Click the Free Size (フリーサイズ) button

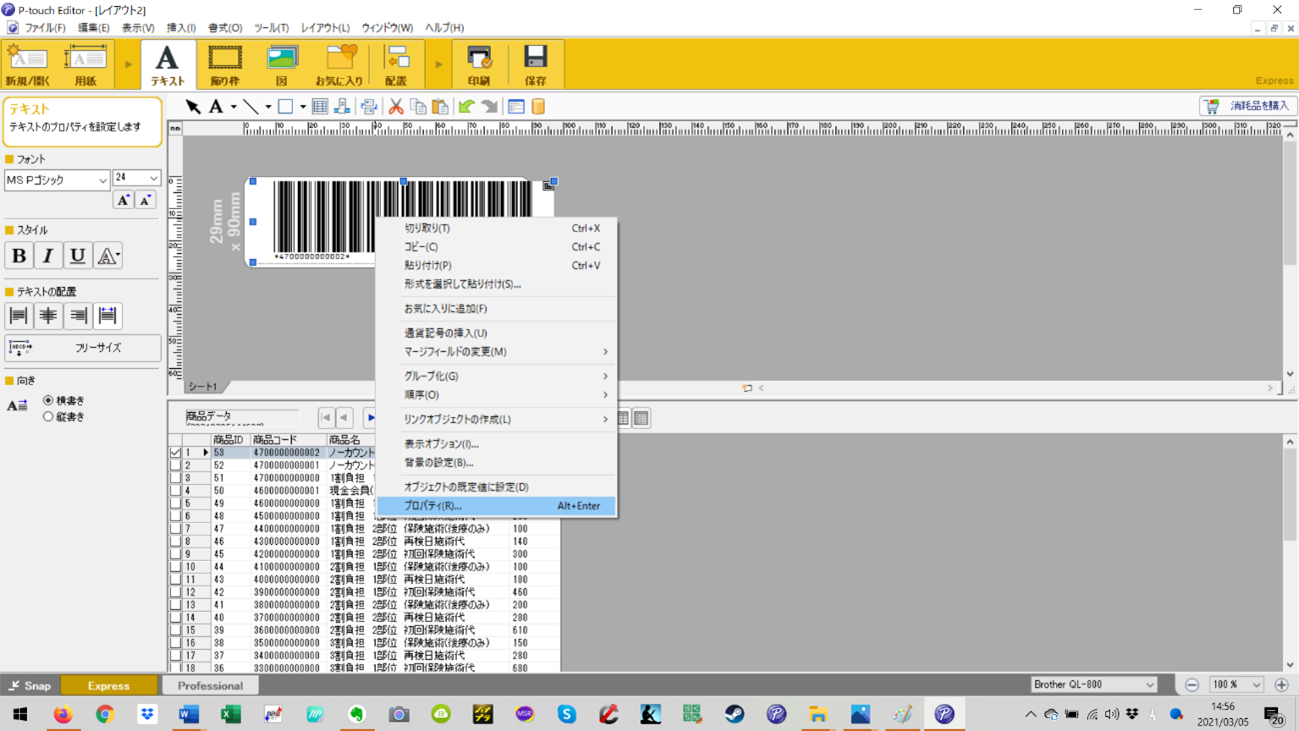pyautogui.click(x=82, y=348)
